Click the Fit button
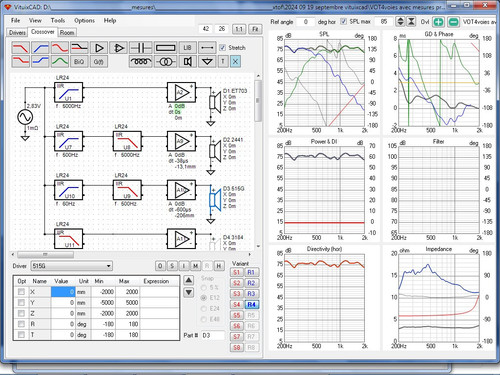Viewport: 500px width, 375px height. click(255, 29)
